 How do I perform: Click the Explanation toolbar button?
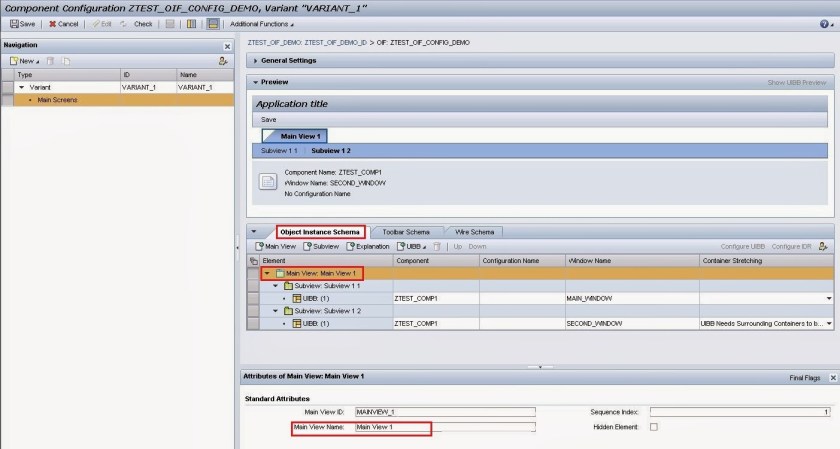[368, 246]
